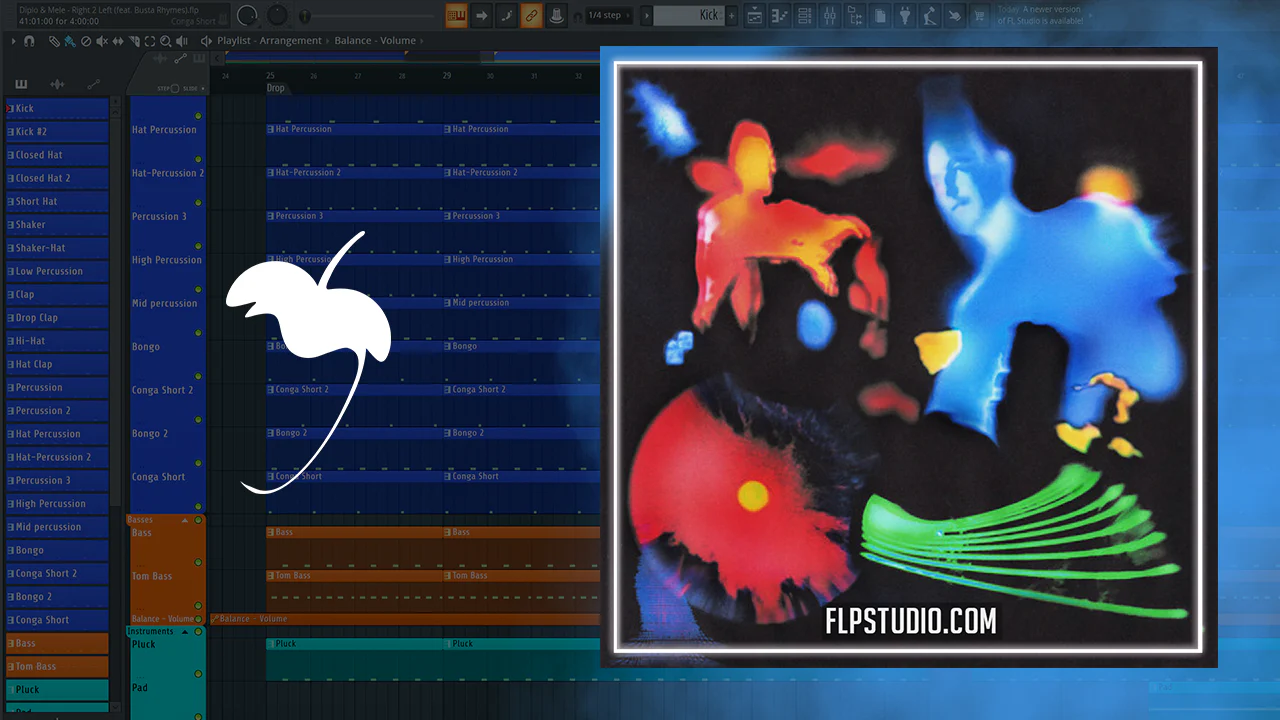Select the Drop Clap pattern in the picker
1280x720 pixels.
[x=57, y=318]
